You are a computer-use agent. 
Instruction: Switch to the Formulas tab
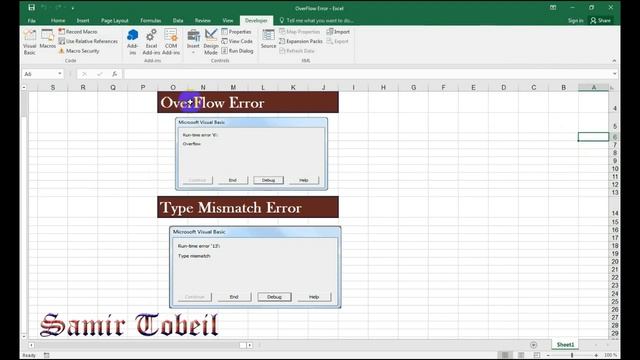151,20
